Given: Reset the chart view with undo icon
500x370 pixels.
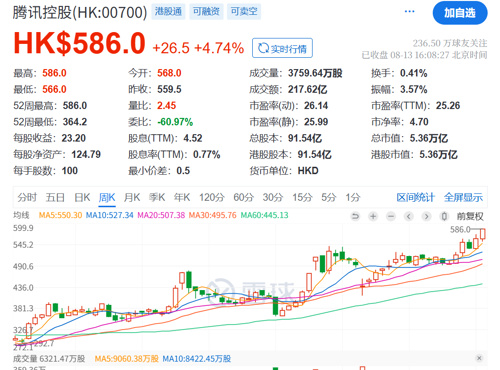Looking at the screenshot, I should pyautogui.click(x=355, y=216).
